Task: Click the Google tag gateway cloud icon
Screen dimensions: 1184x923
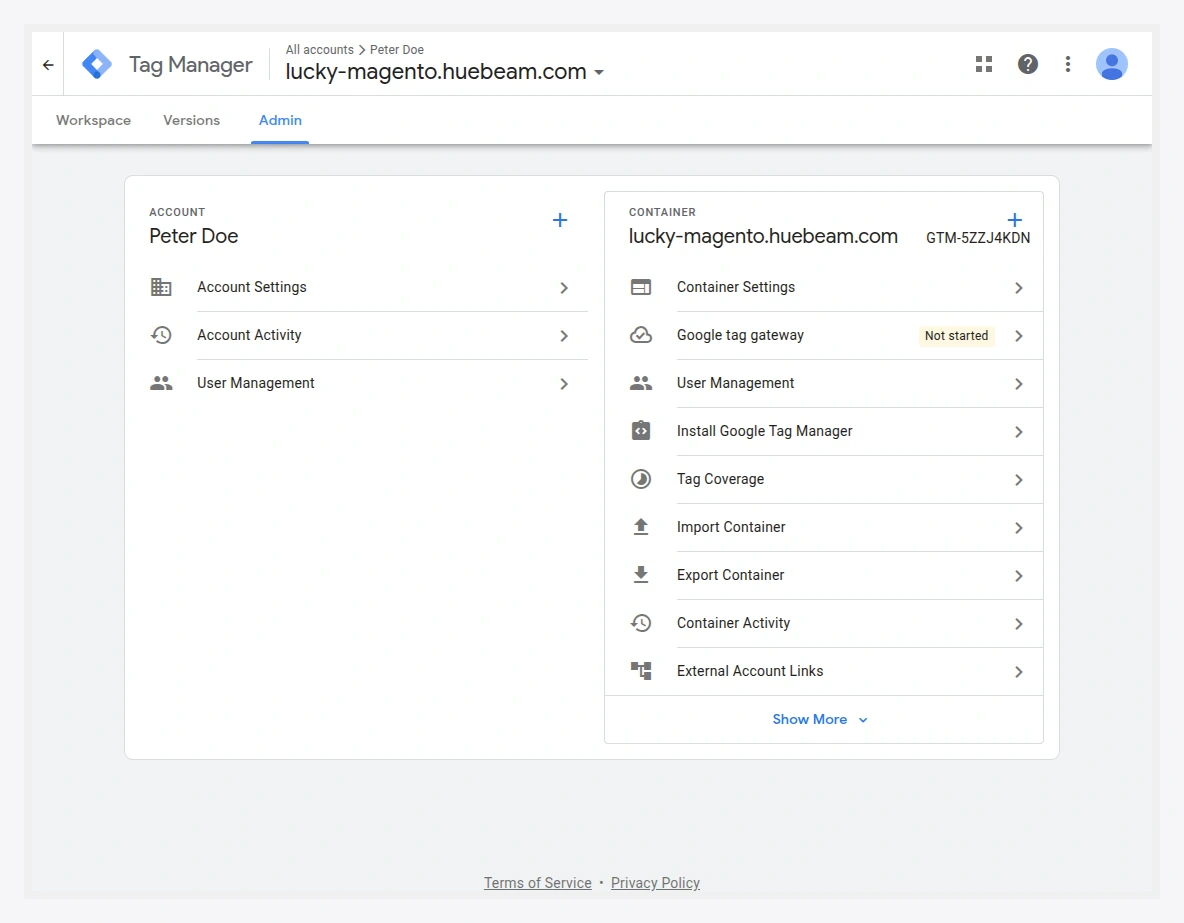Action: pyautogui.click(x=640, y=335)
